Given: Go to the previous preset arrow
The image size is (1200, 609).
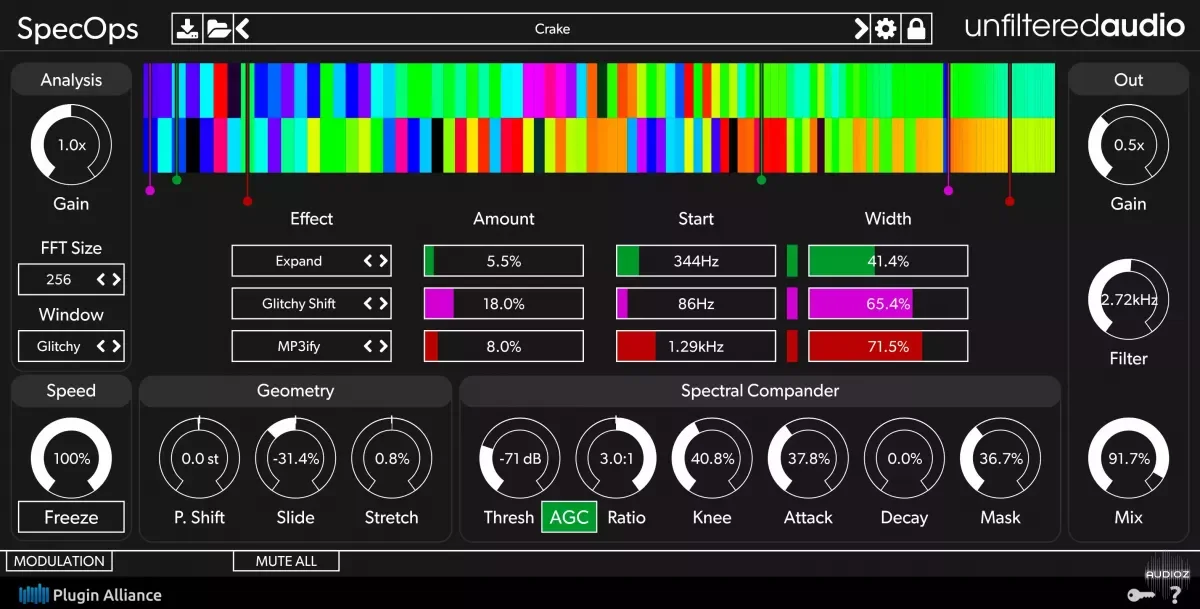Looking at the screenshot, I should point(242,29).
